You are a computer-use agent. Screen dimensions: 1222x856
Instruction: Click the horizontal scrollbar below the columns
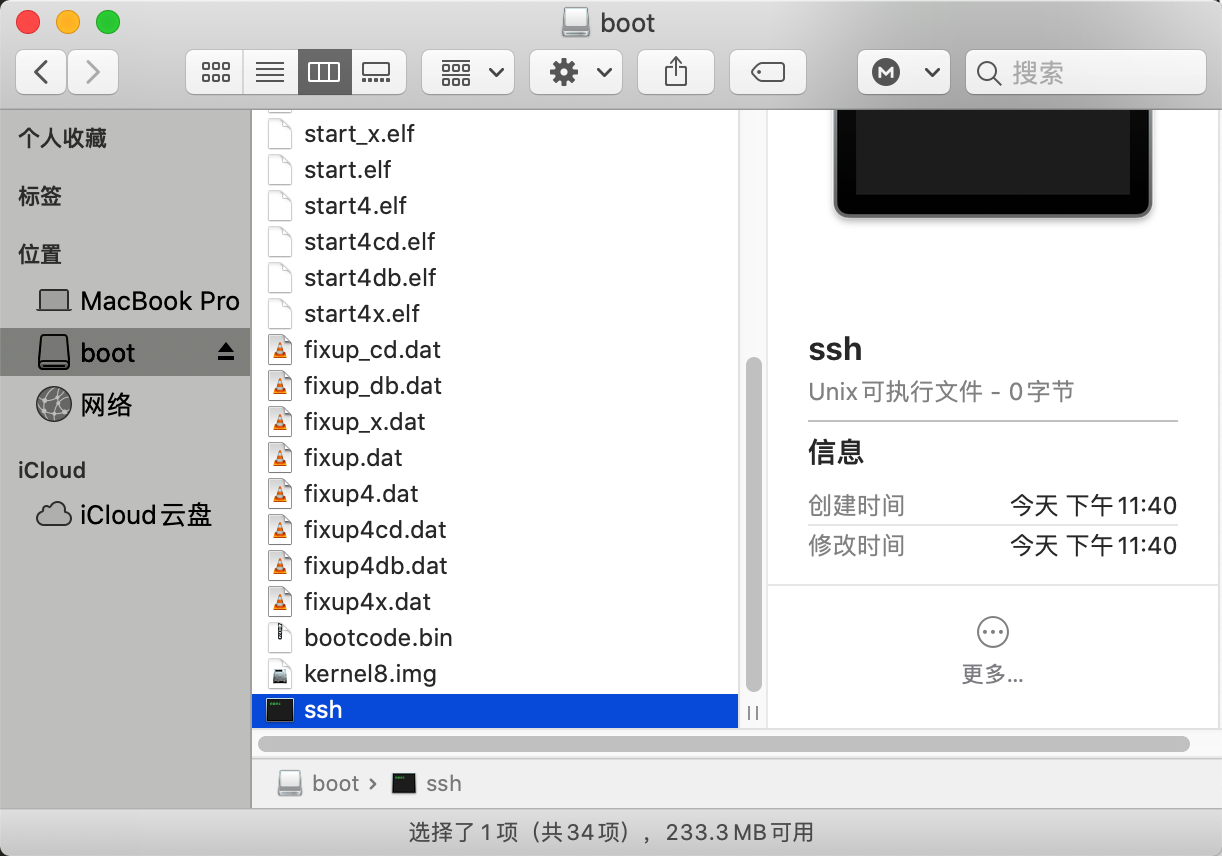[x=724, y=744]
